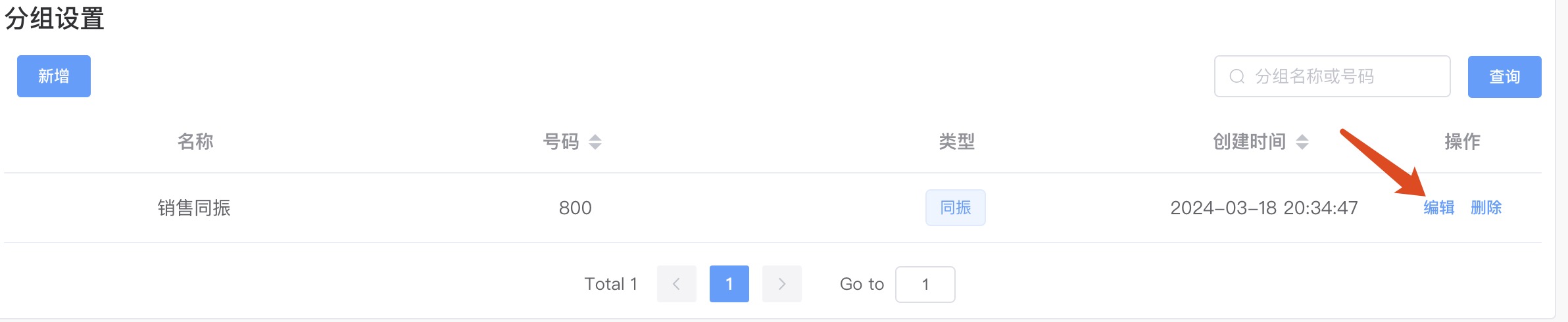The height and width of the screenshot is (322, 1568).
Task: Click the 新增 button
Action: (54, 76)
